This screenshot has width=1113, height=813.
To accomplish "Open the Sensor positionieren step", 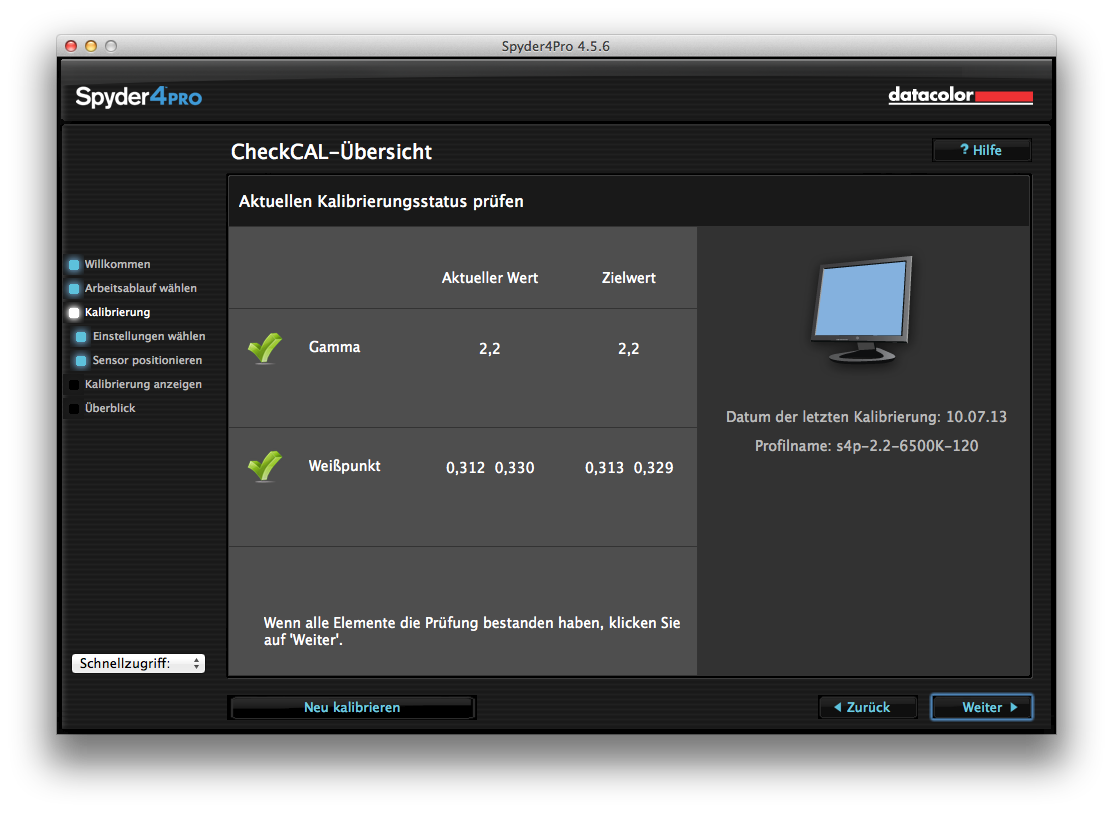I will pyautogui.click(x=147, y=360).
